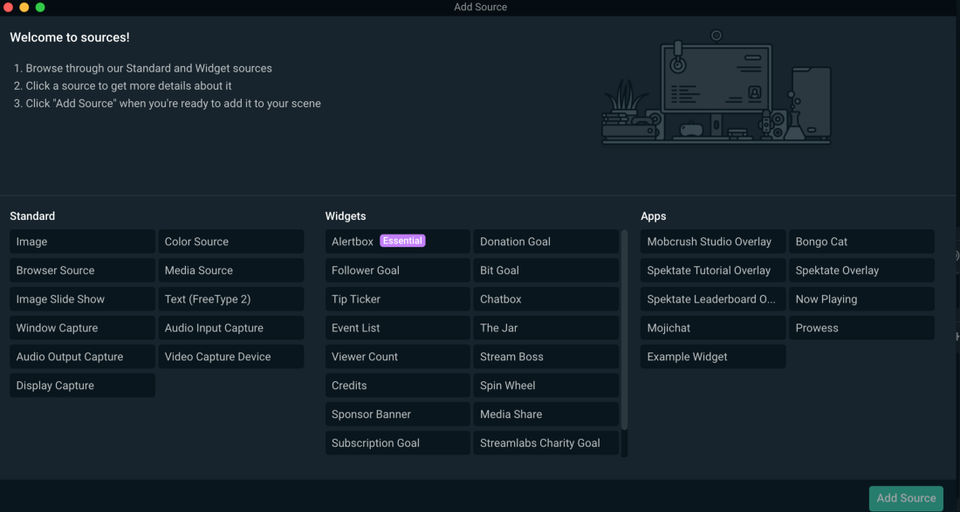Pick the Event List widget
The width and height of the screenshot is (960, 512).
pyautogui.click(x=397, y=328)
